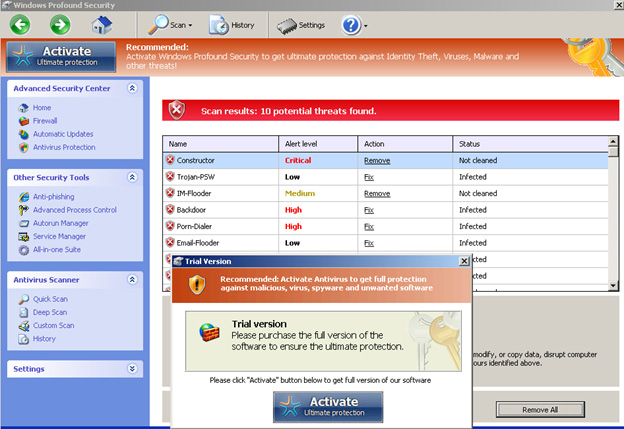Click the Critical alert level cell
Viewport: 624px width, 429px height.
tap(298, 160)
